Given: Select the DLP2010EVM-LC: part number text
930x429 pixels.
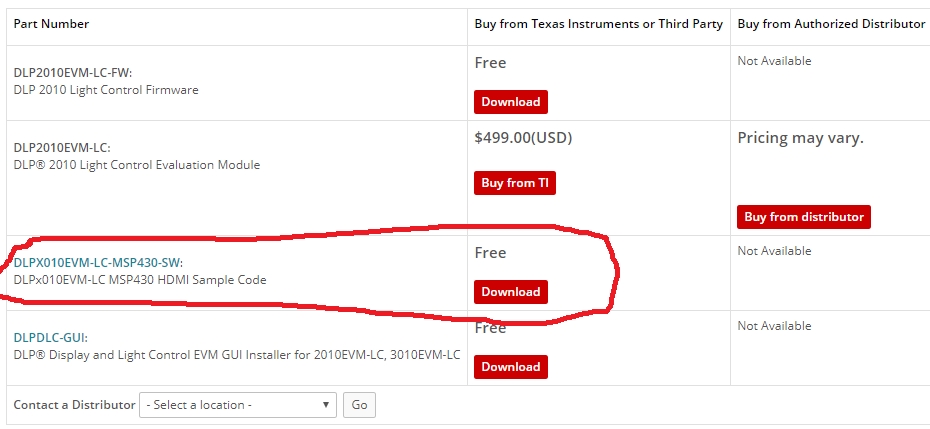Looking at the screenshot, I should [x=62, y=147].
